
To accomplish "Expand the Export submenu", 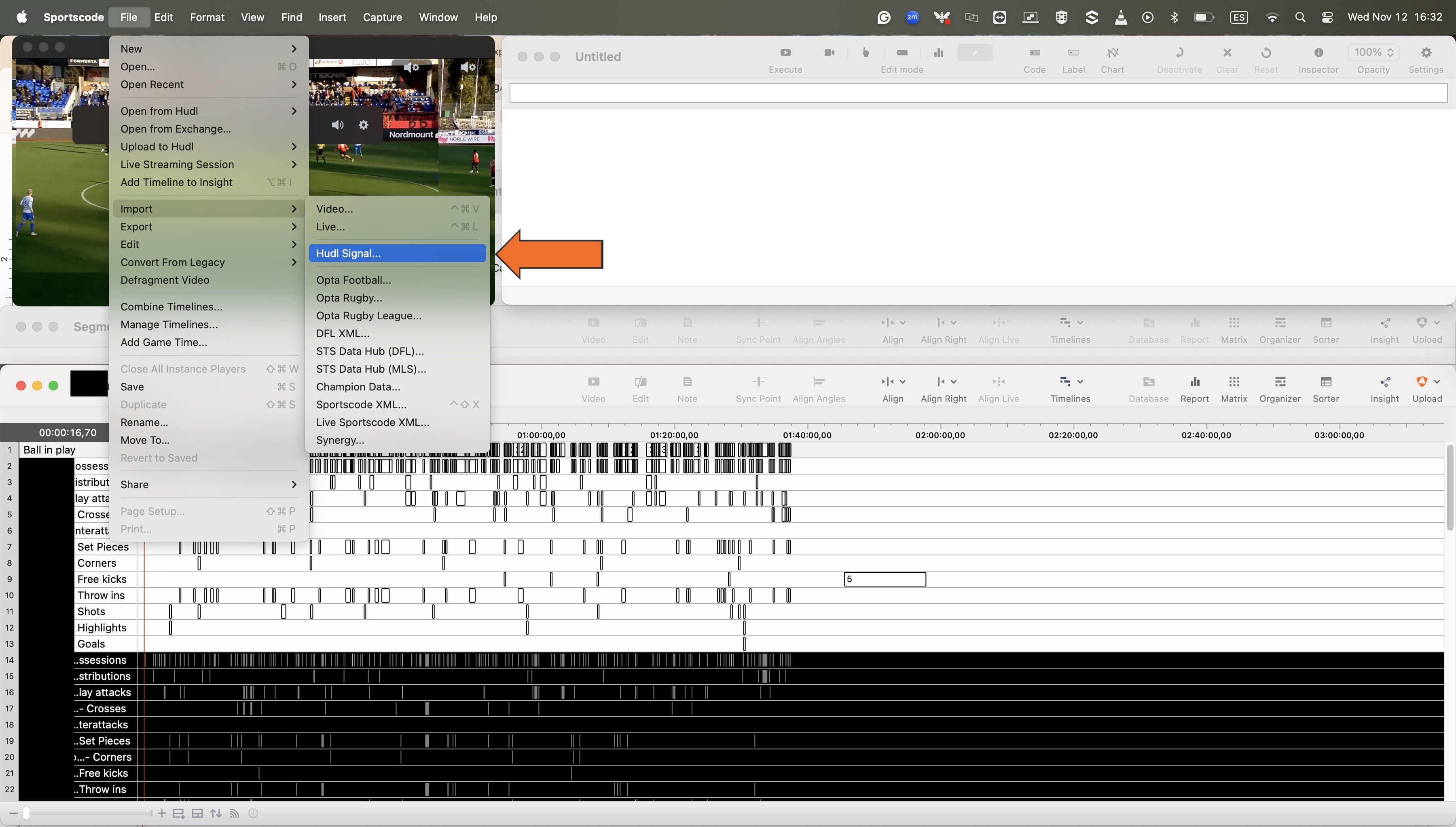I will pos(209,227).
